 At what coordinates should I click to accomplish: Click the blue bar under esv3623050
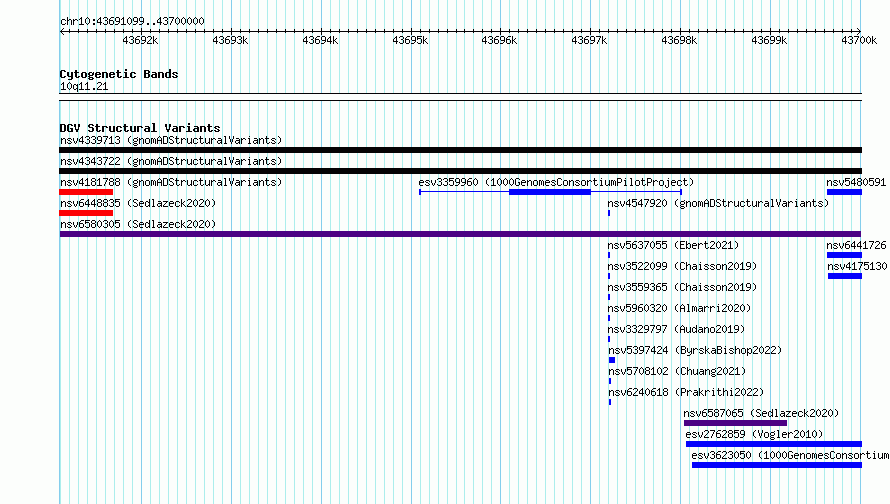[x=777, y=465]
